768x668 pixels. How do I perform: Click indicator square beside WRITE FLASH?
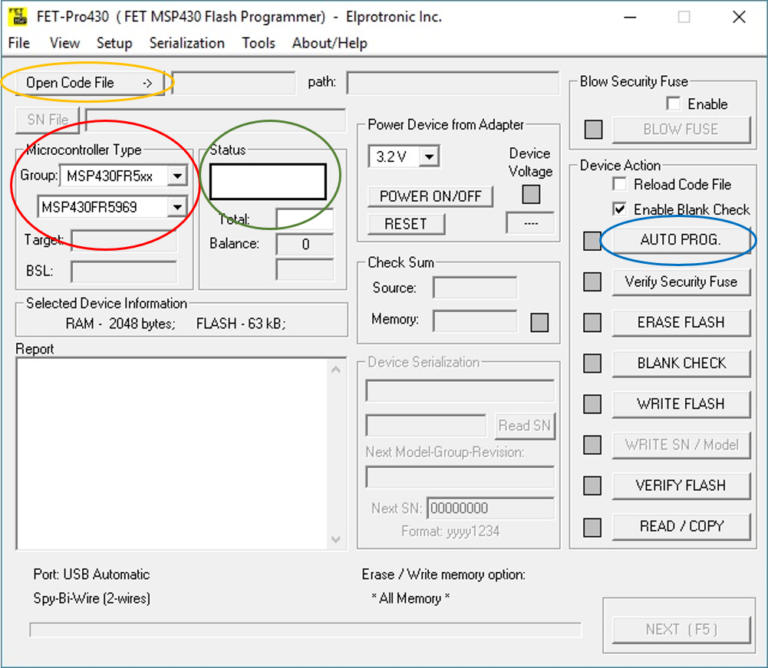click(x=592, y=404)
